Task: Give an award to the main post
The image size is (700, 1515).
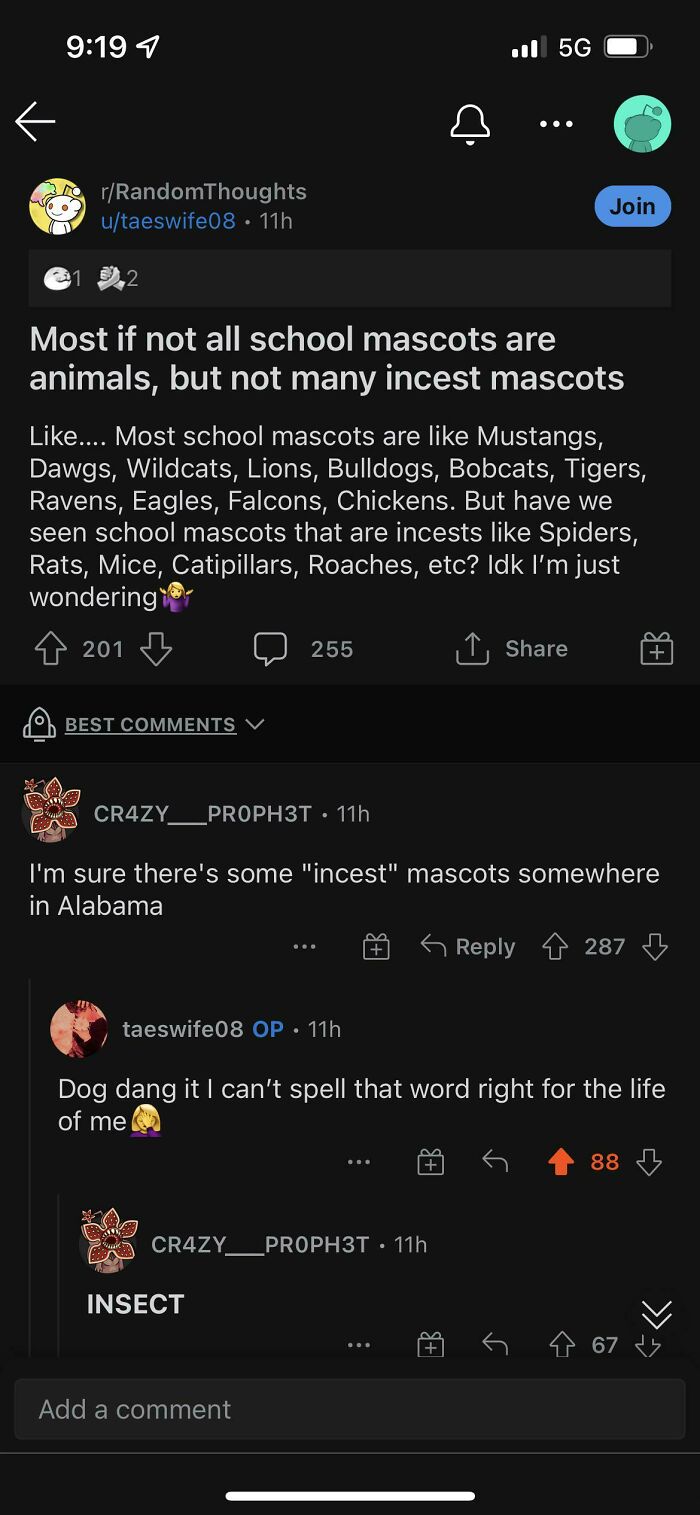Action: (656, 649)
